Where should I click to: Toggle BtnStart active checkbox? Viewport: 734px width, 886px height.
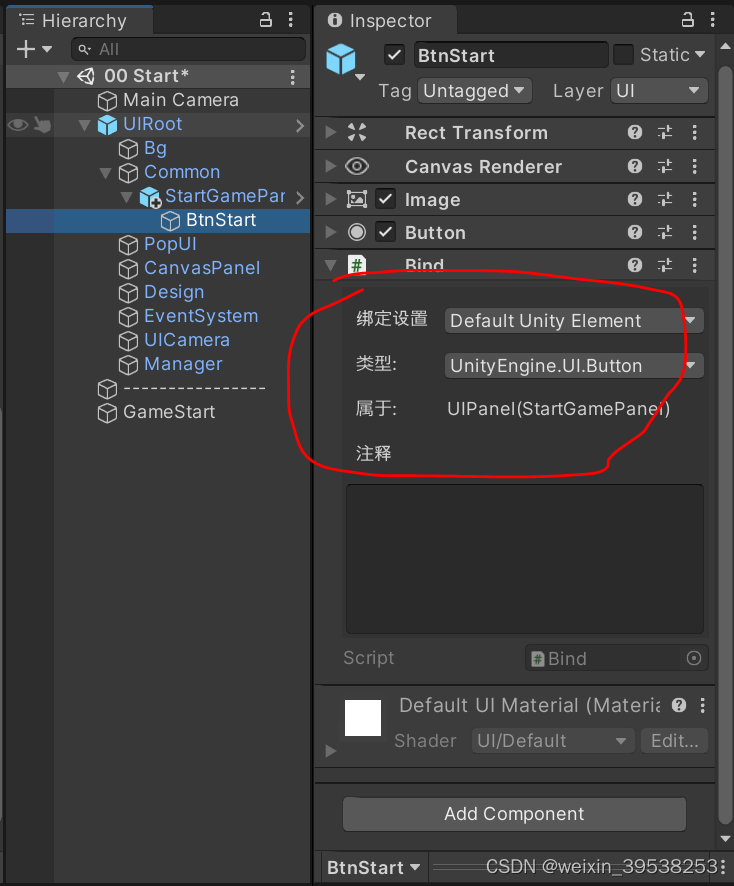[x=394, y=55]
